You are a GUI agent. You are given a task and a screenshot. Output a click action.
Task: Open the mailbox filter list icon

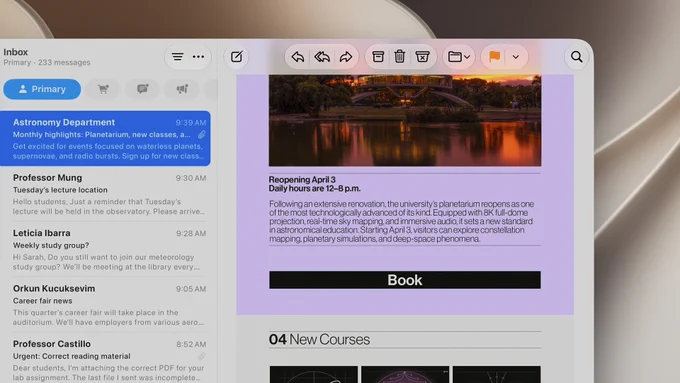(x=177, y=57)
